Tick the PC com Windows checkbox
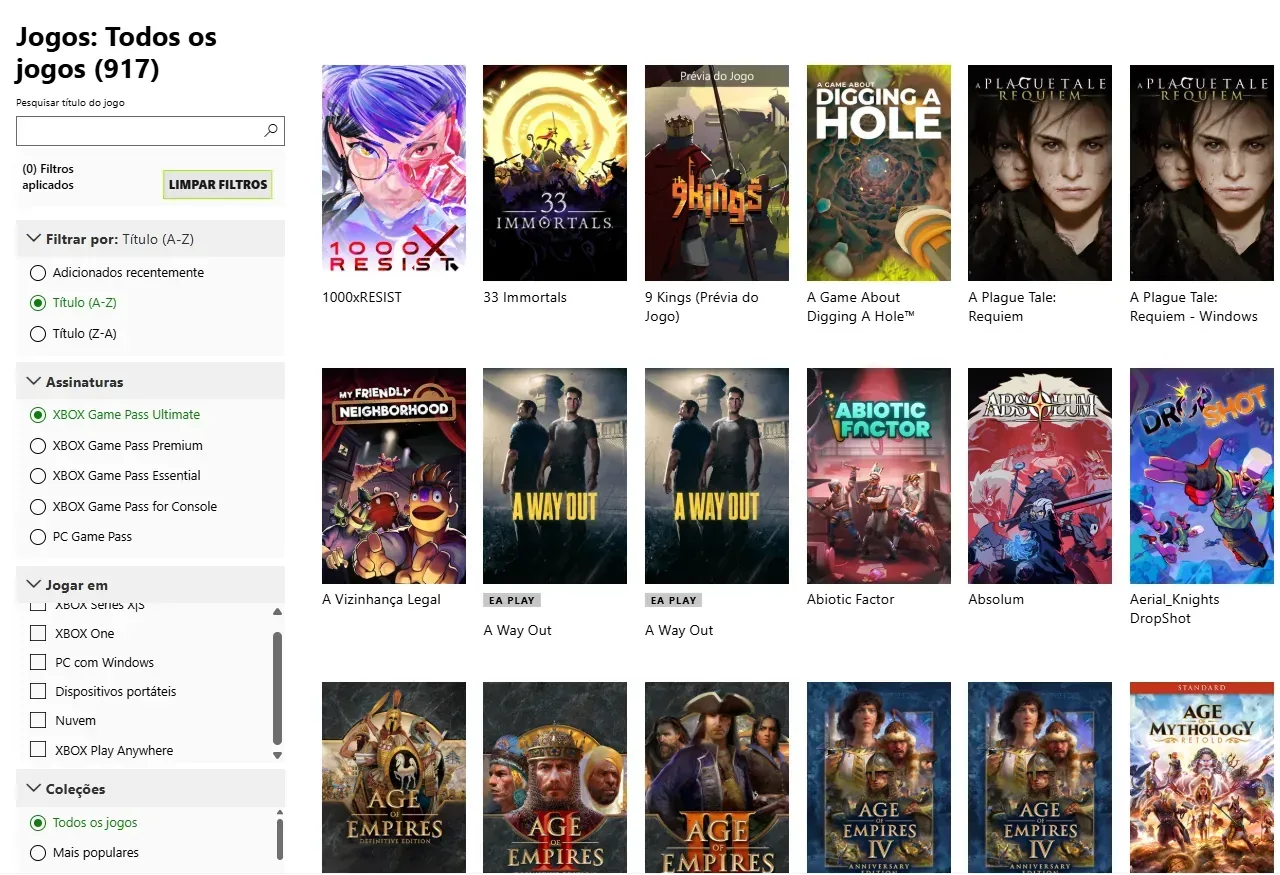The image size is (1280, 875). (38, 662)
